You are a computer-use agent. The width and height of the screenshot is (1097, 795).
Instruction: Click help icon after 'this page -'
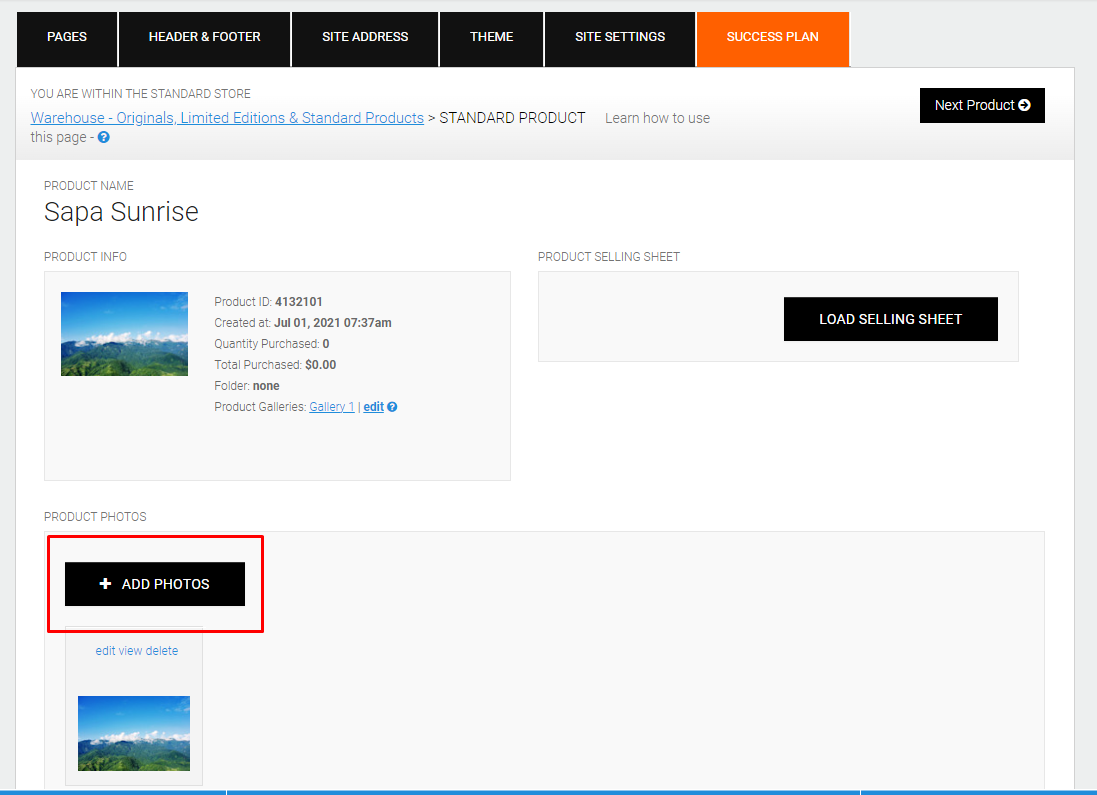(x=104, y=137)
